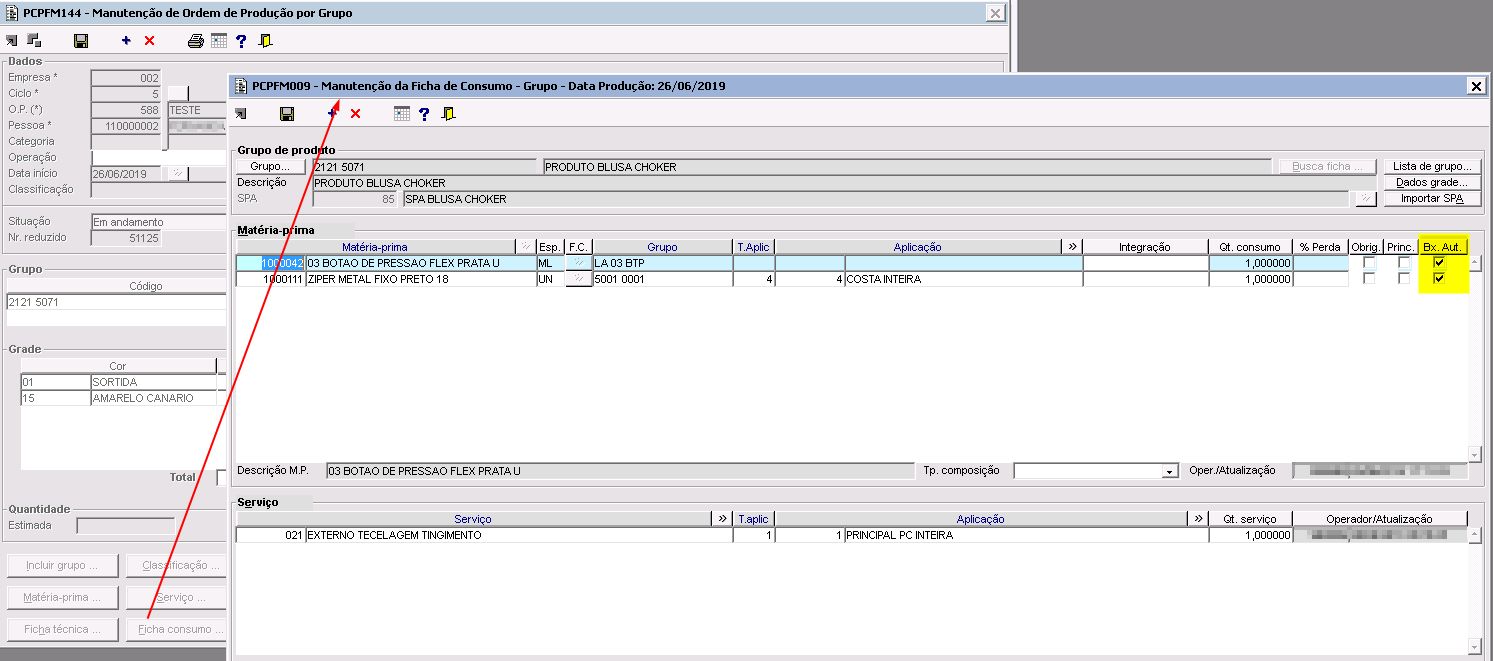Click the % Perda column header
This screenshot has height=661, width=1493.
(1320, 247)
